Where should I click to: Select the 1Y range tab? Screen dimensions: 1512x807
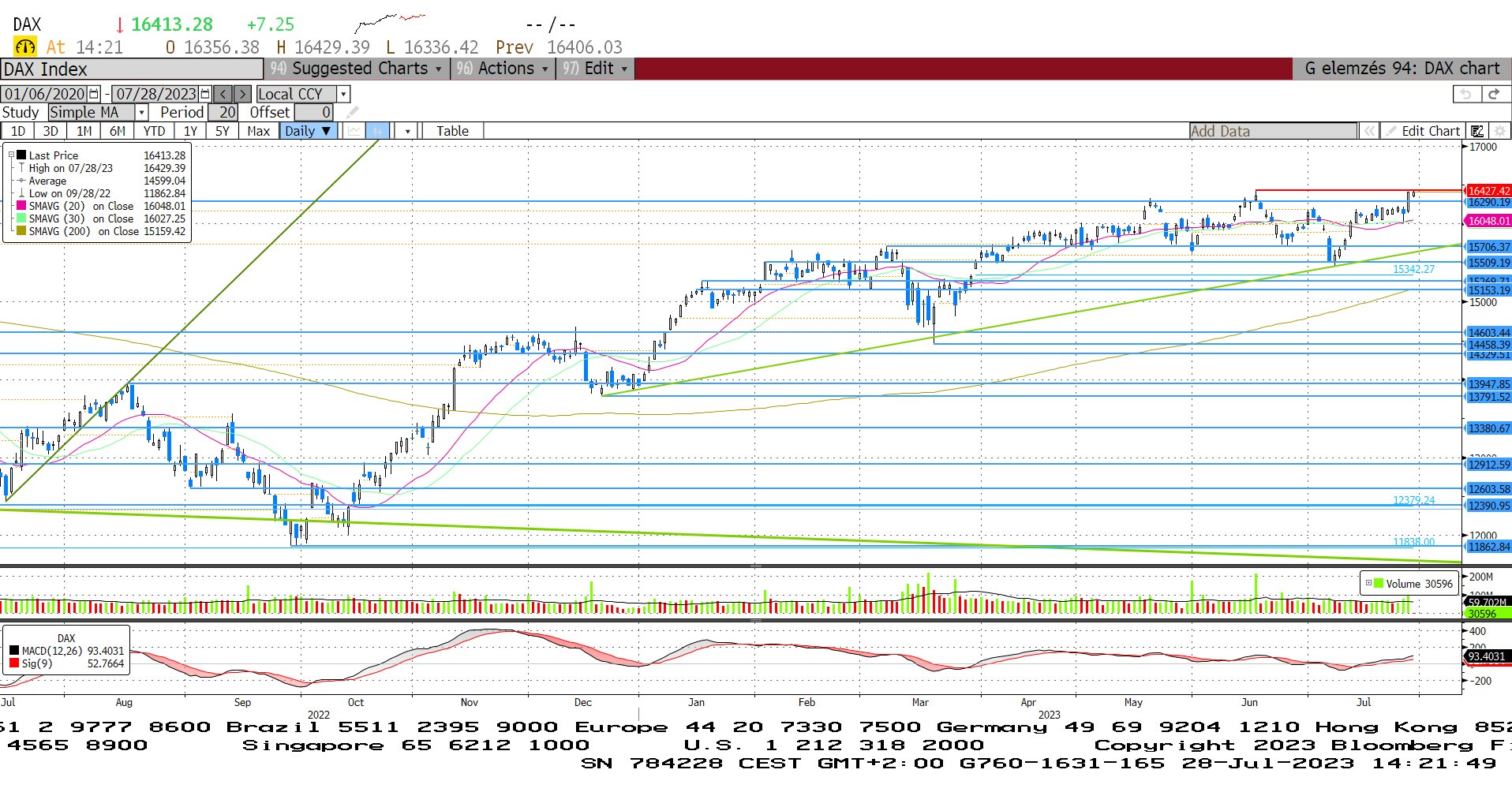pyautogui.click(x=190, y=131)
